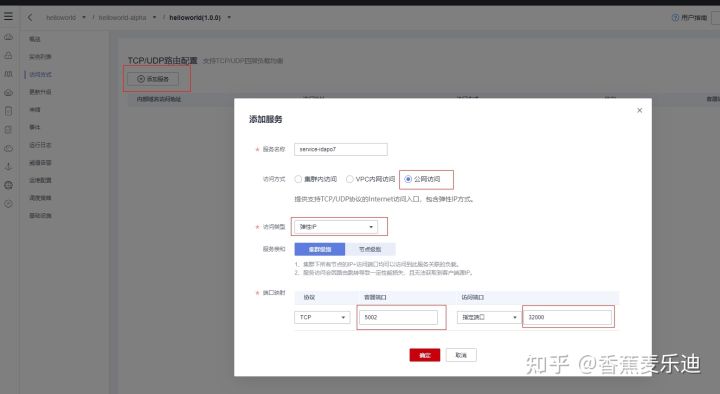Click the help icon beside 用户指南

[675, 17]
